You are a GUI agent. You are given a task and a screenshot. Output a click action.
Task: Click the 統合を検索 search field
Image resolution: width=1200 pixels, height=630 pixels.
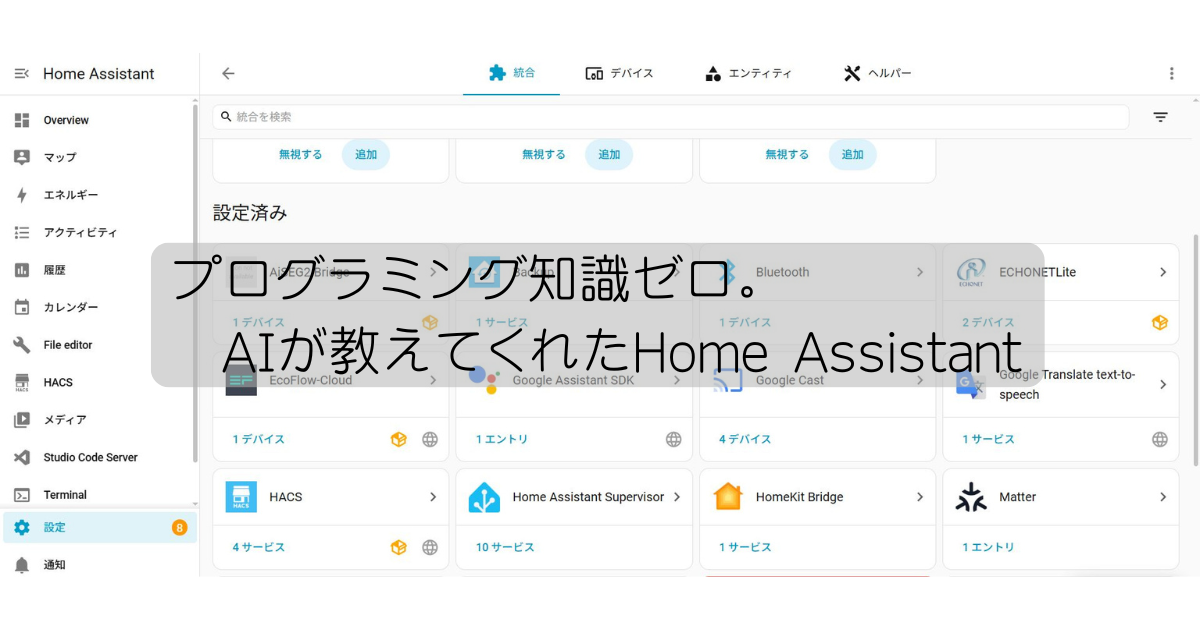671,117
